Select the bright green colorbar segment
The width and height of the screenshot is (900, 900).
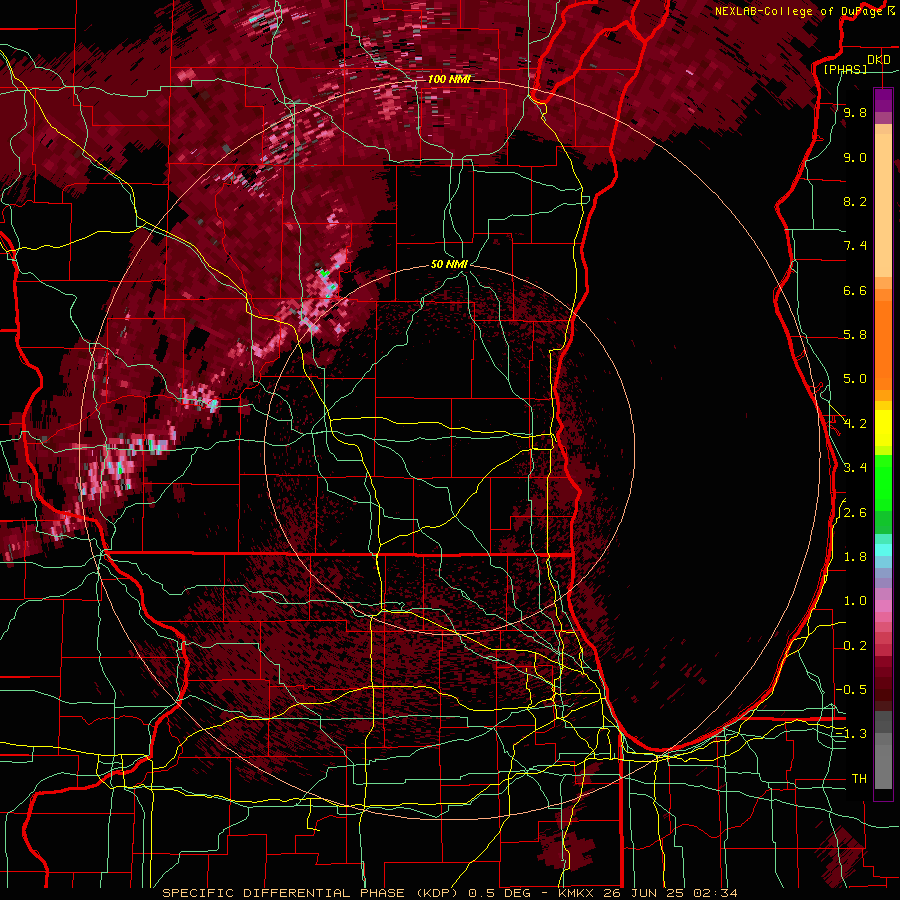[x=883, y=482]
